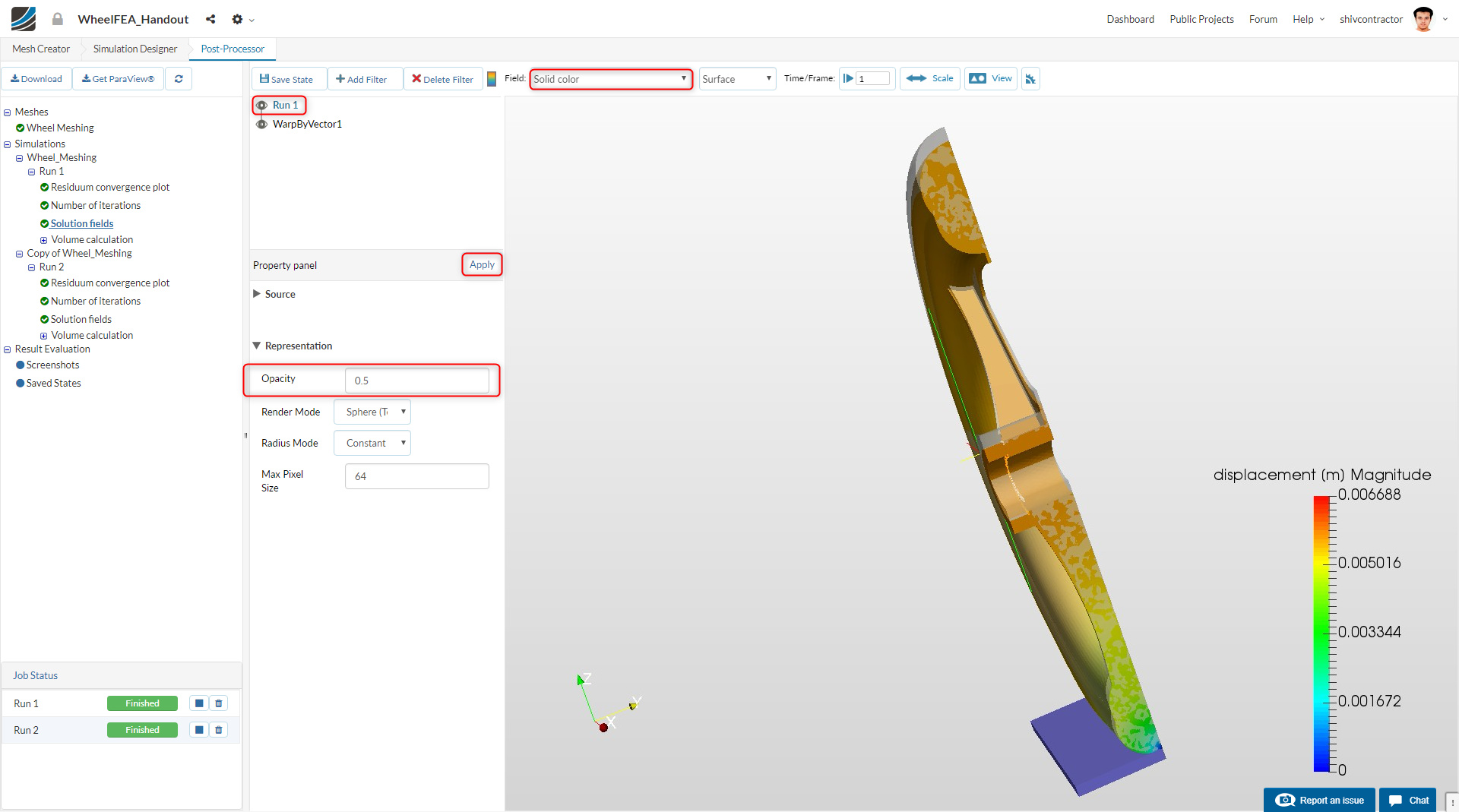The width and height of the screenshot is (1459, 812).
Task: Open shivcontractor account menu
Action: coord(1371,19)
